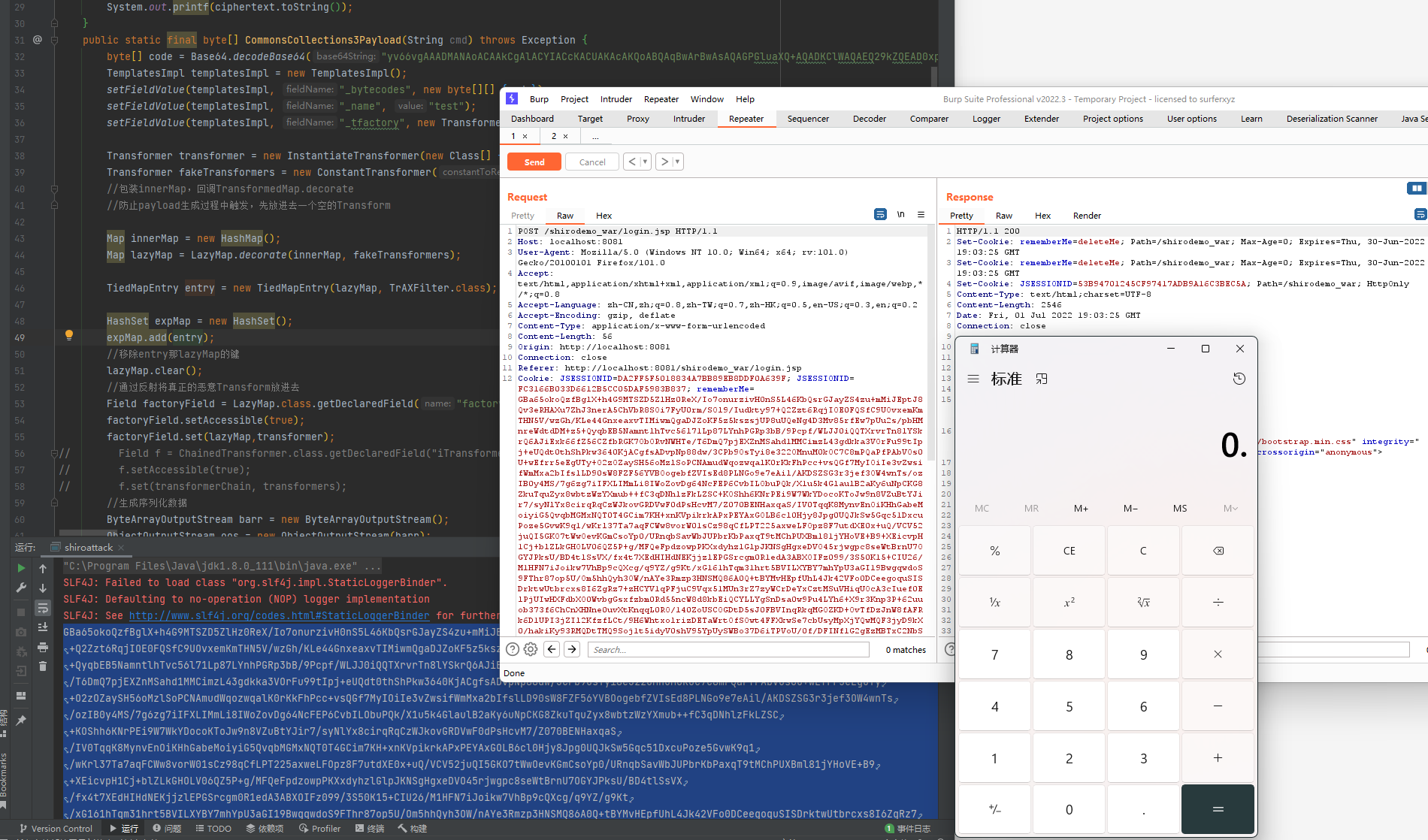Close Repeater tab 1
1428x840 pixels.
(525, 137)
